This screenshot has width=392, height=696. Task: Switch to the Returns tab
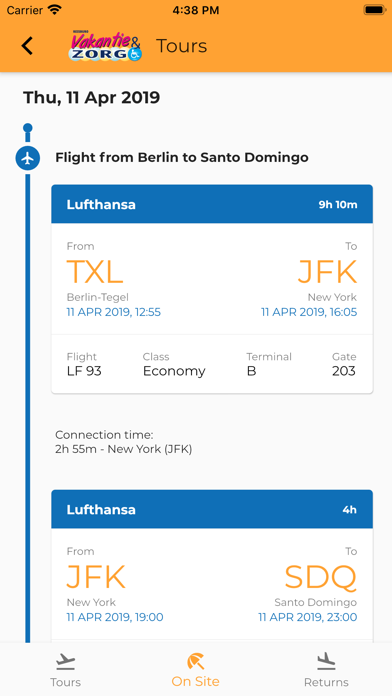326,670
